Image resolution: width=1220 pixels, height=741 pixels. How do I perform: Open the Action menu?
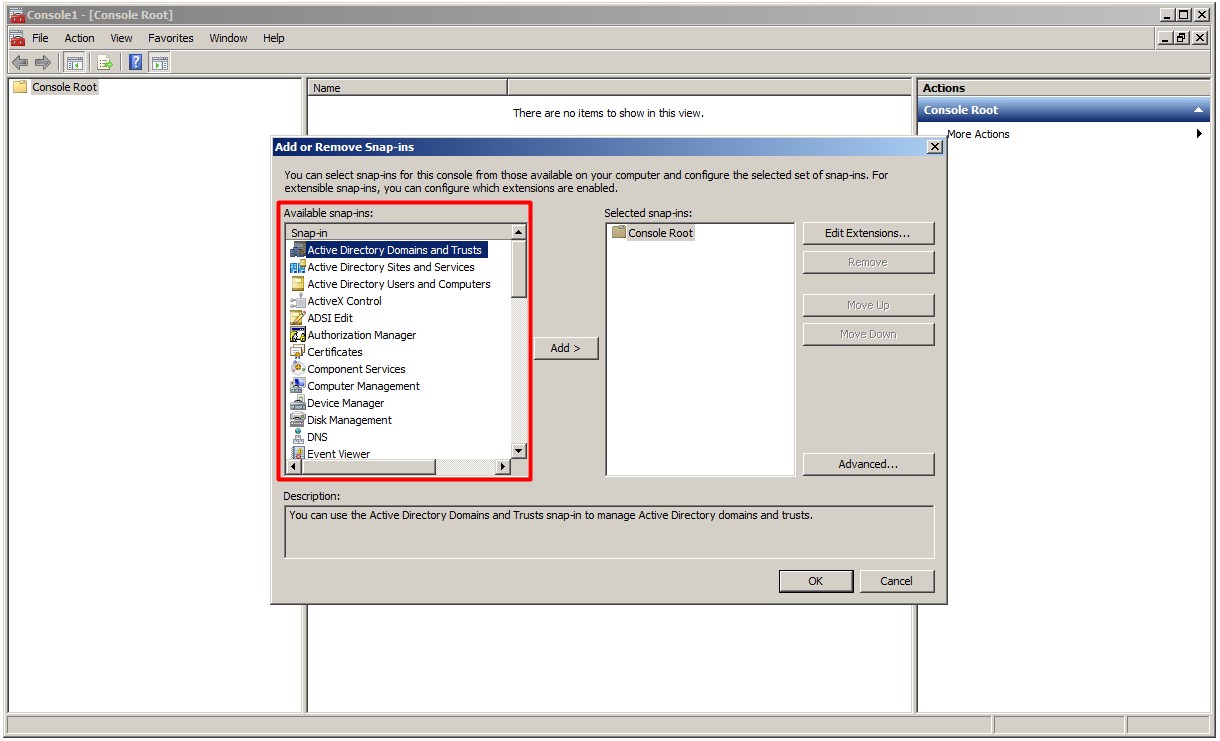point(79,38)
